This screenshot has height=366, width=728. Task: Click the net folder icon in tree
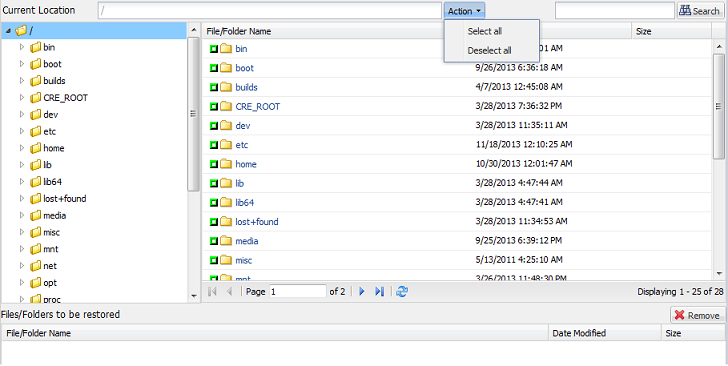36,266
